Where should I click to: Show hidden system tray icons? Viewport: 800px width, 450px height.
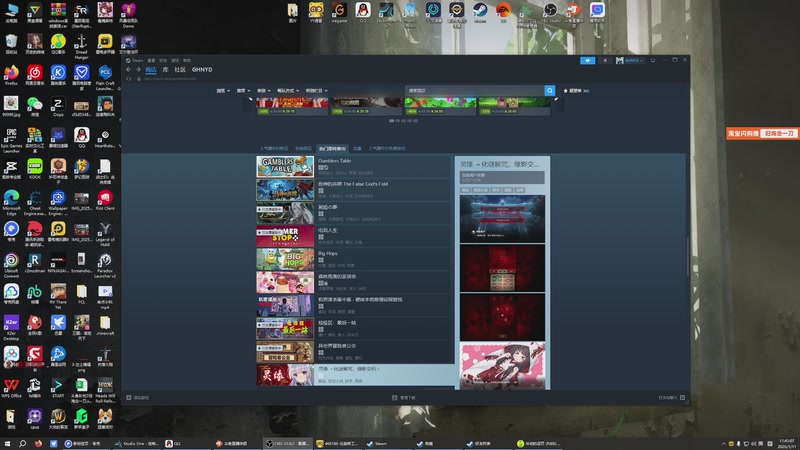point(723,444)
